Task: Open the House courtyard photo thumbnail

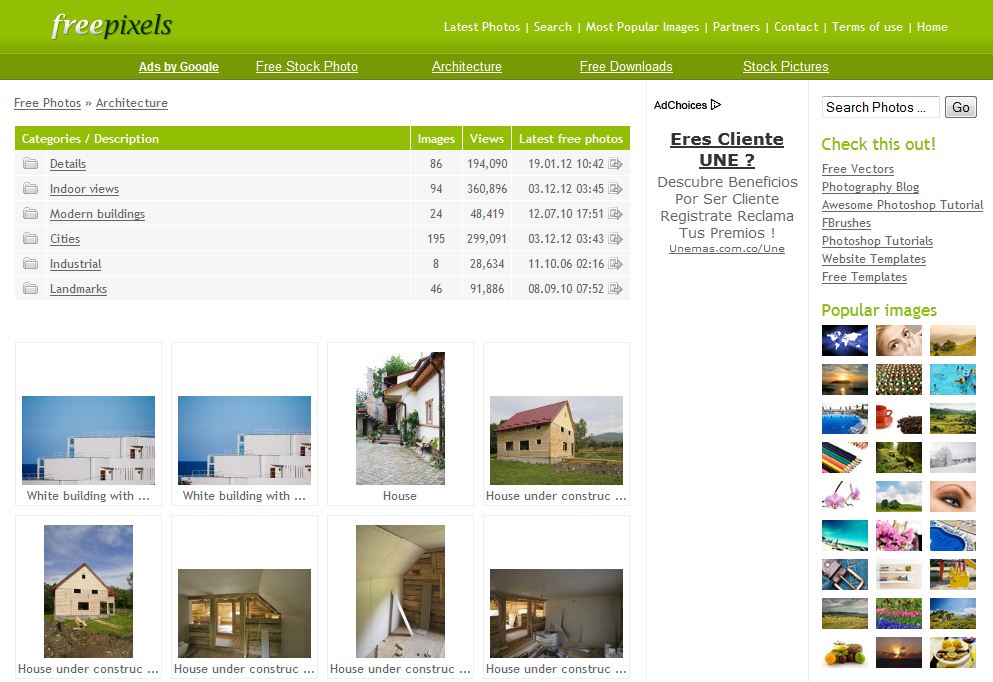Action: [400, 419]
